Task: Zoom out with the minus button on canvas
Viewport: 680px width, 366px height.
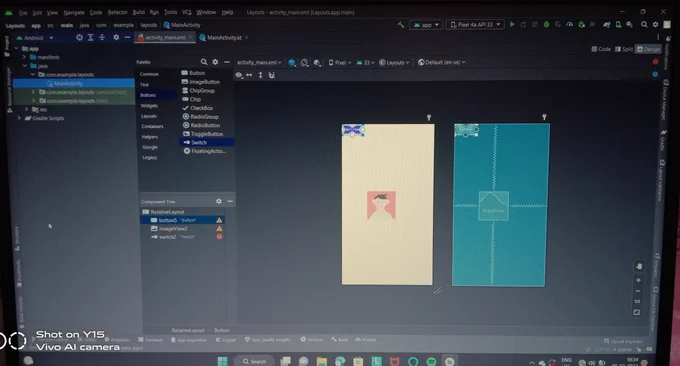Action: pyautogui.click(x=638, y=291)
